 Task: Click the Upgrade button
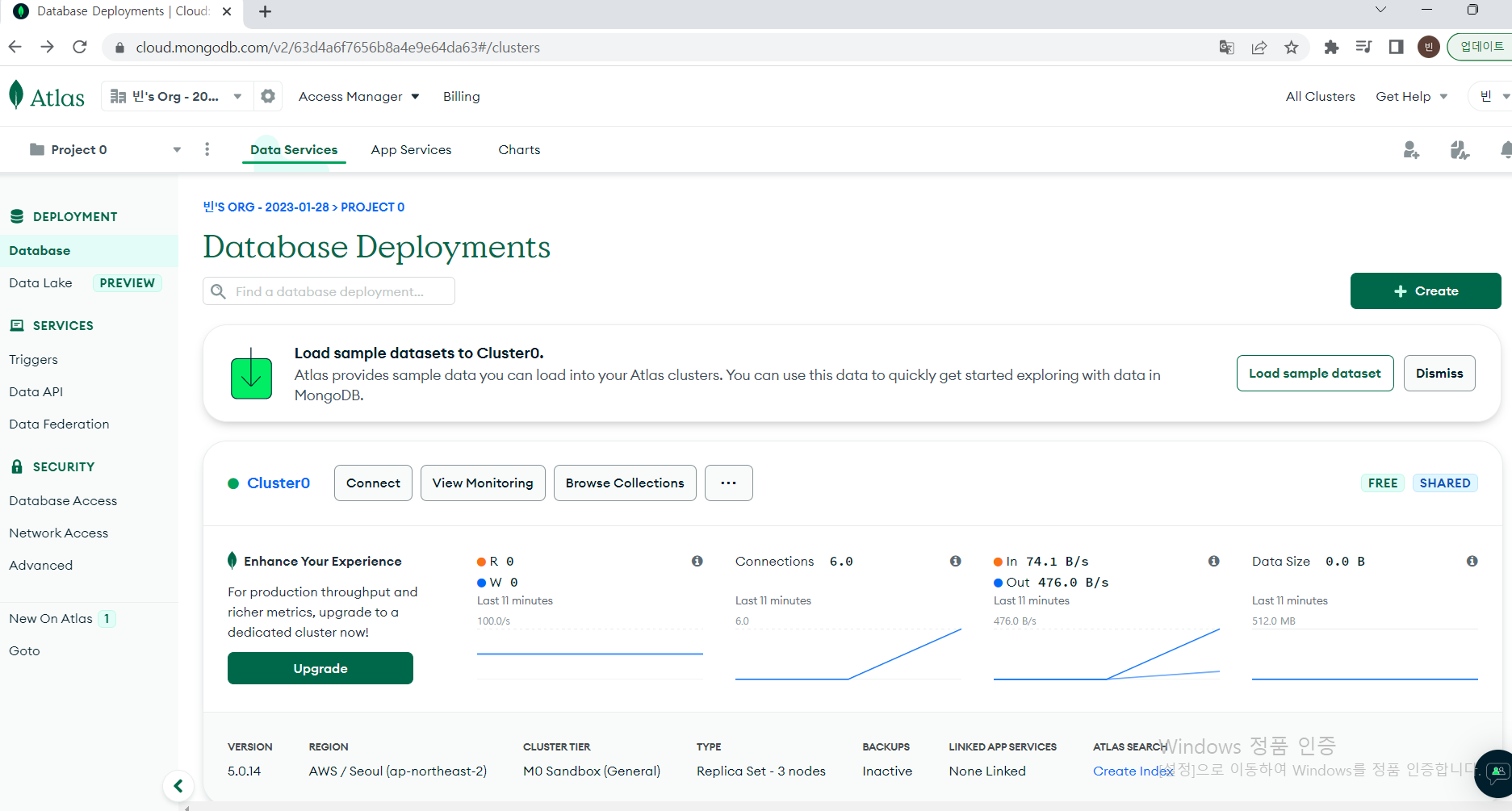pos(320,668)
